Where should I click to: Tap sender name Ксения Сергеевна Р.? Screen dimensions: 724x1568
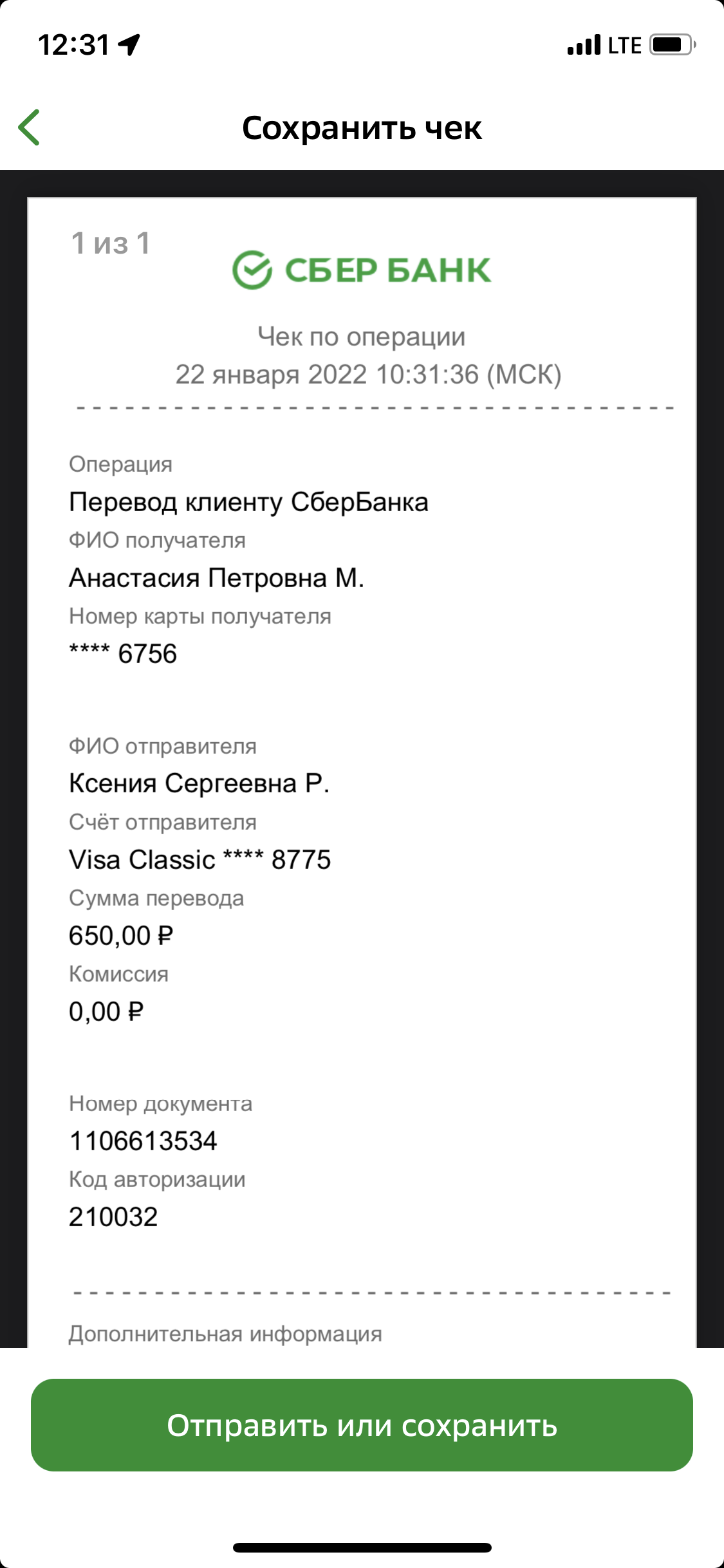[200, 783]
